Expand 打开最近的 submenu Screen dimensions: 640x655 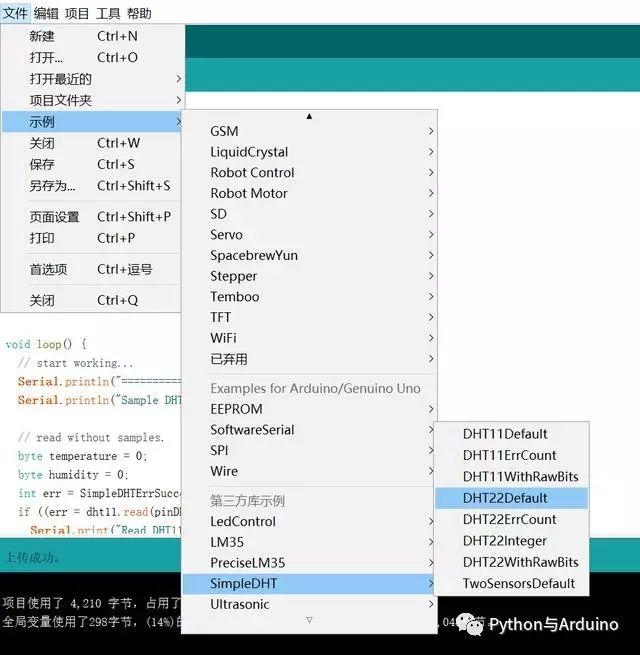point(92,79)
